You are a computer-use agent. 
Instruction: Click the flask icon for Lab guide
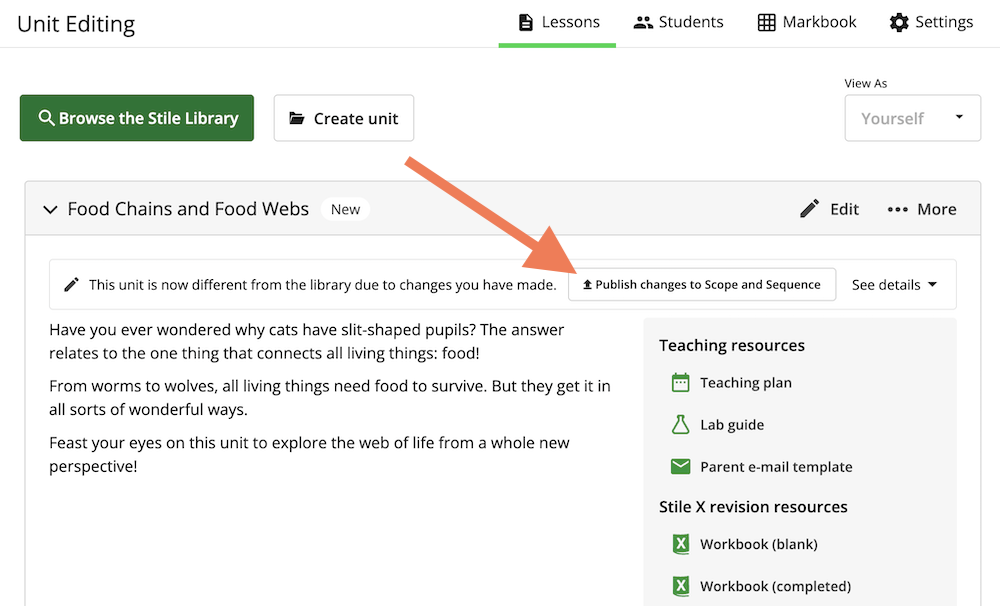(x=680, y=425)
